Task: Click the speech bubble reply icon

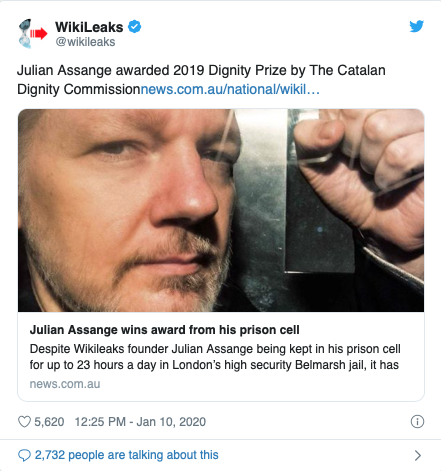Action: click(x=24, y=455)
